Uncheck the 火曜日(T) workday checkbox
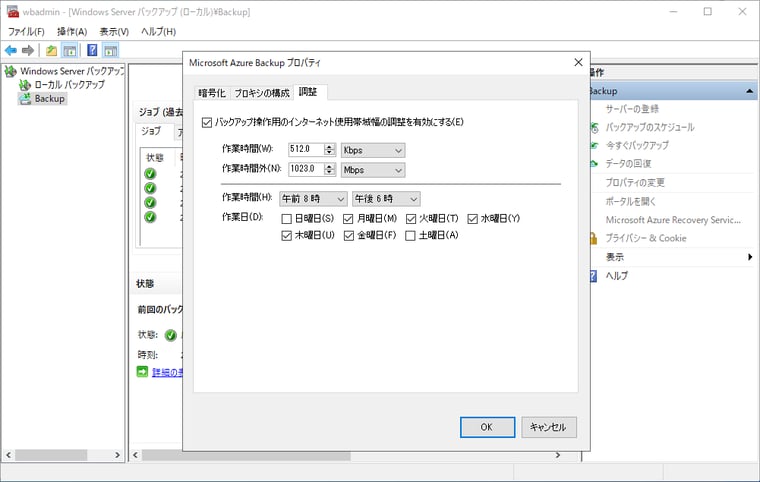This screenshot has height=482, width=760. click(411, 219)
